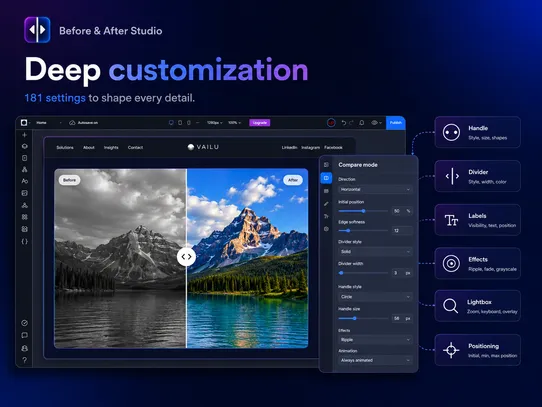Click the LinkedIn link in the site header
Viewport: 542px width, 407px height.
click(289, 148)
